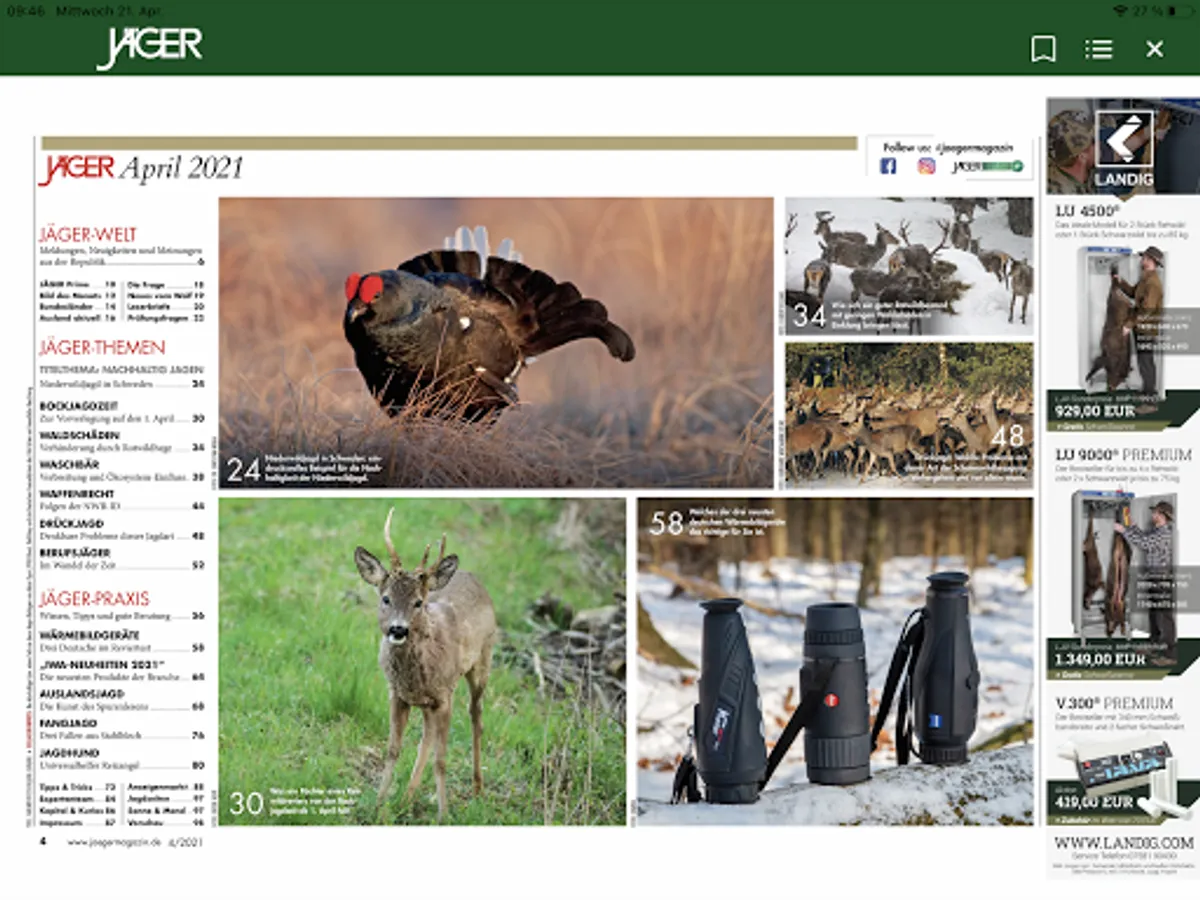Select the JÄGER-PRAXIS section heading
Viewport: 1200px width, 900px height.
pos(94,599)
